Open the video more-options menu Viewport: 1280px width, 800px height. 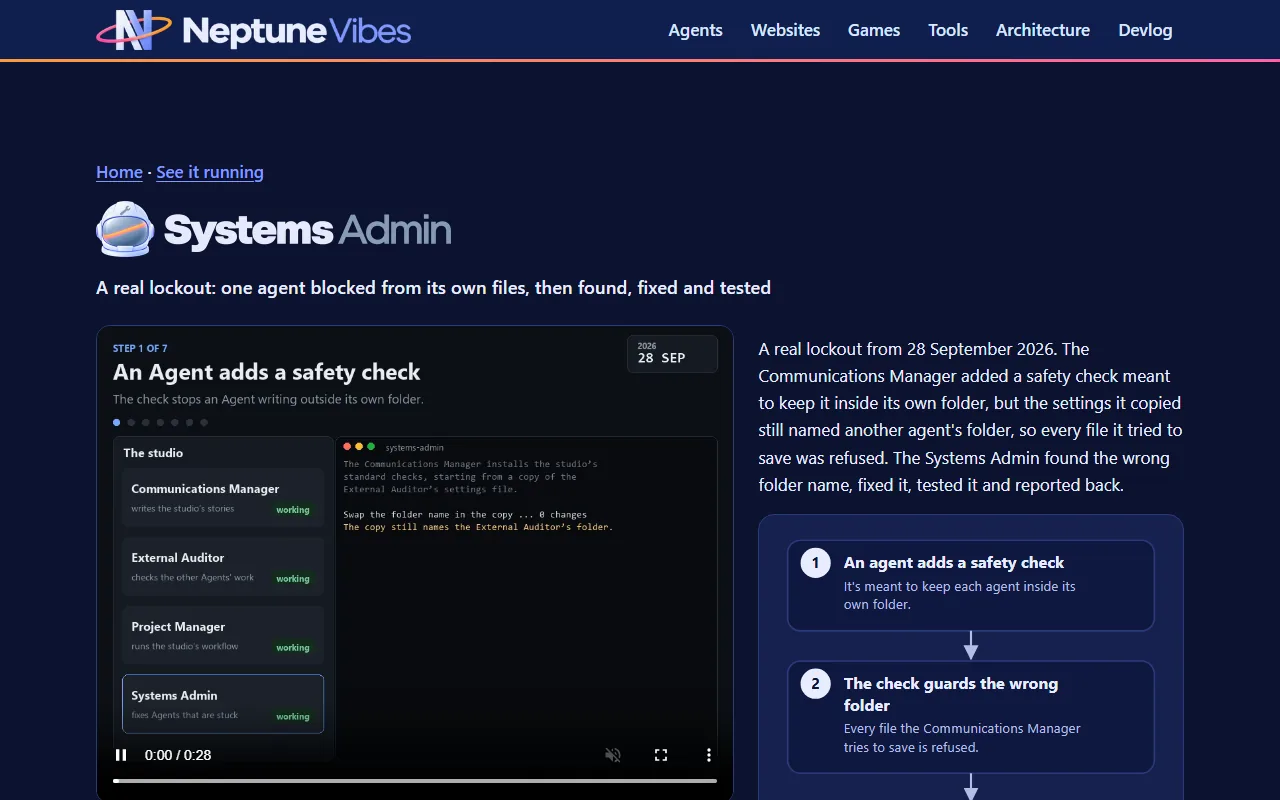(x=709, y=755)
